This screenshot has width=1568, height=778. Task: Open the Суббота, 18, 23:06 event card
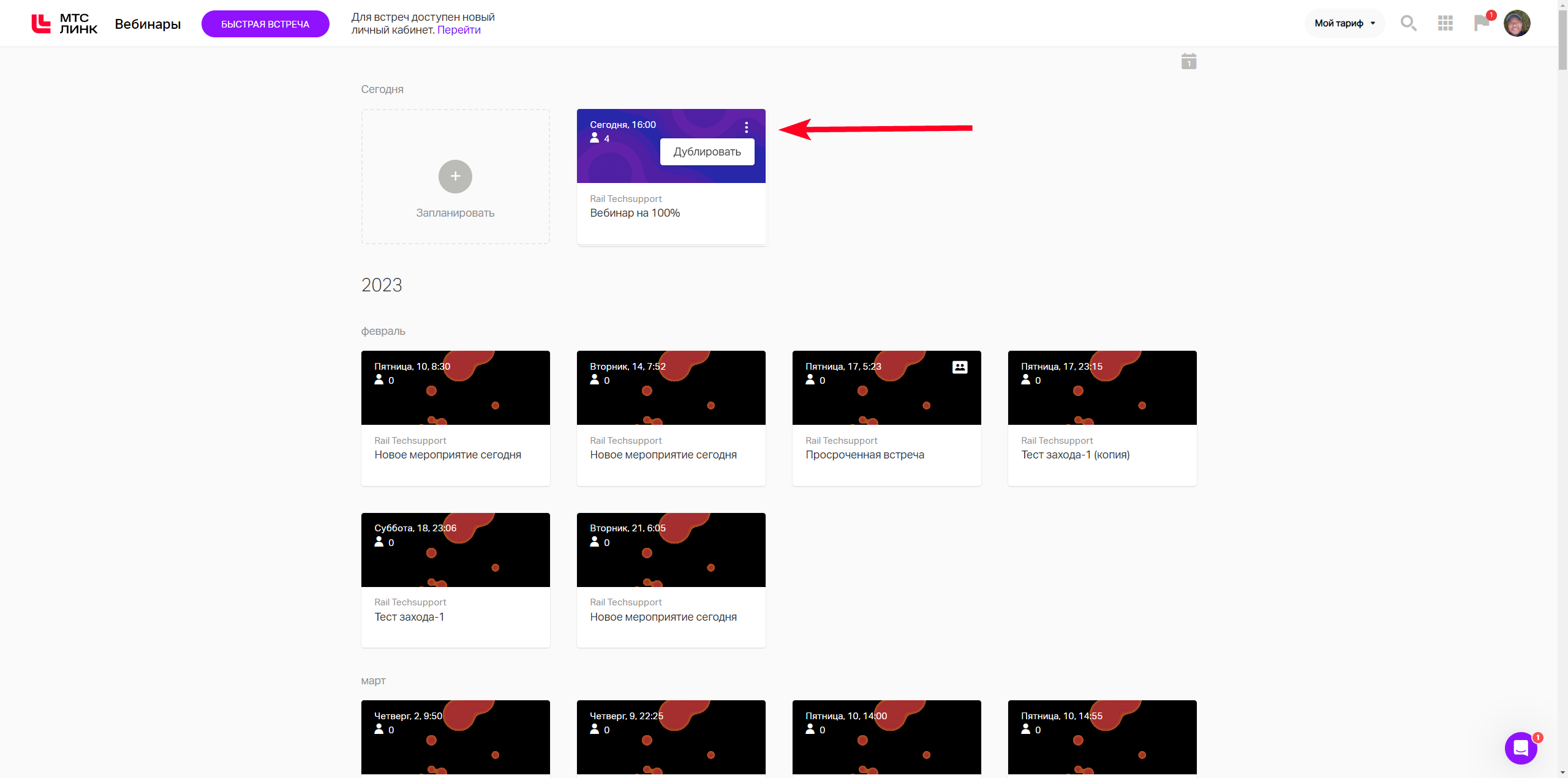455,580
